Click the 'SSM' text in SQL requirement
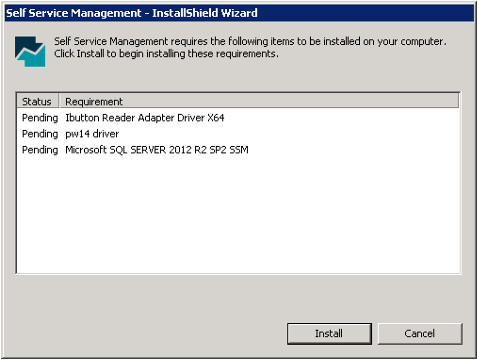 click(x=239, y=150)
